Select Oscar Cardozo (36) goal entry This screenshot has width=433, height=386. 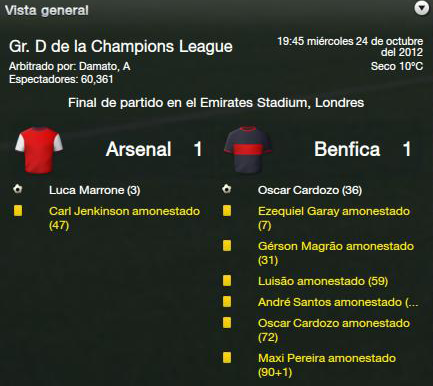pyautogui.click(x=310, y=190)
